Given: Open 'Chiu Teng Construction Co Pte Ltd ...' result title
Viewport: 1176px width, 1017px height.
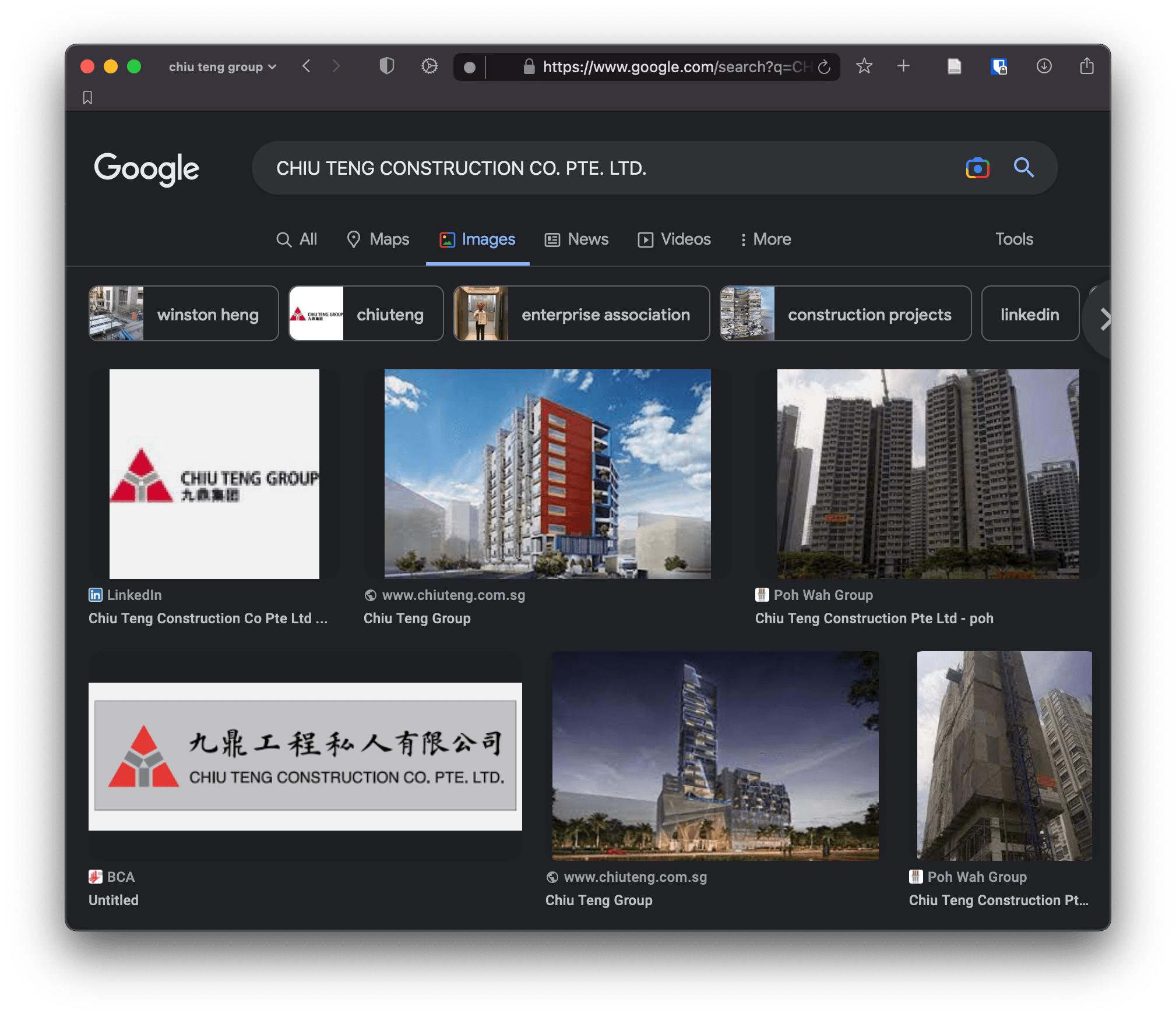Looking at the screenshot, I should click(208, 618).
